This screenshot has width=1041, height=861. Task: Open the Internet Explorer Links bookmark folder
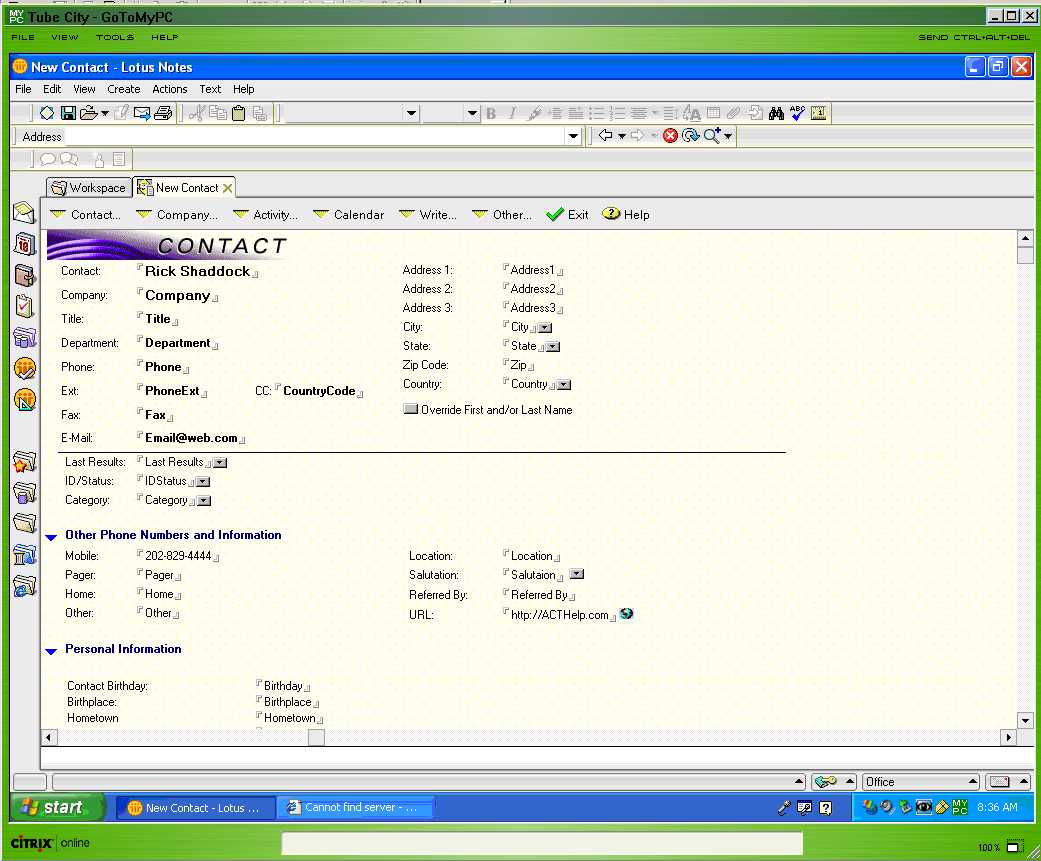click(x=24, y=586)
